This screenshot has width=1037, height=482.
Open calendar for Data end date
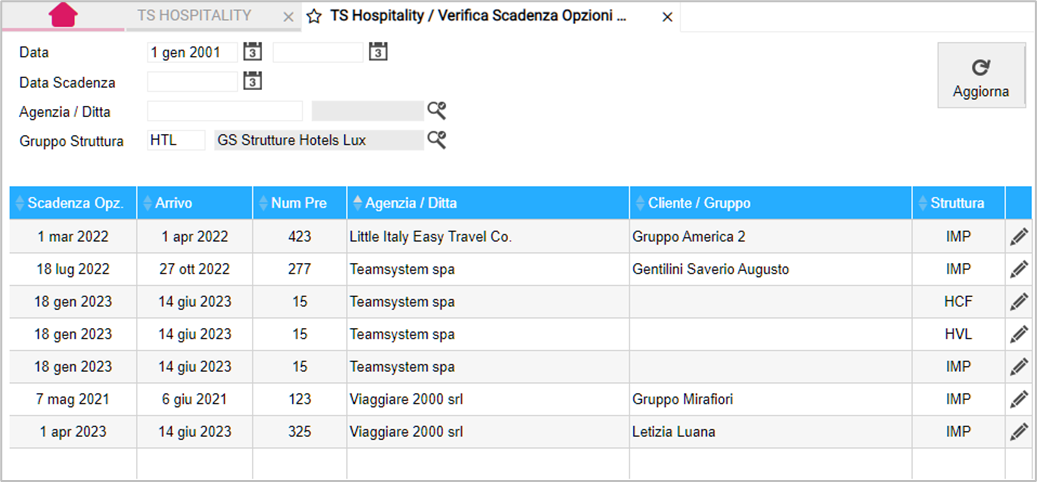[378, 52]
